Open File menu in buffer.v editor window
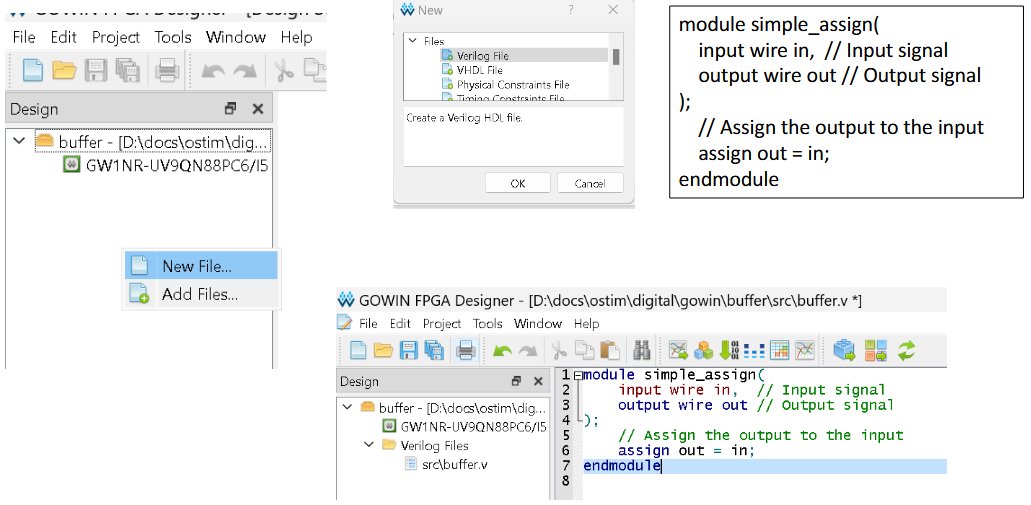1031x505 pixels. 368,324
